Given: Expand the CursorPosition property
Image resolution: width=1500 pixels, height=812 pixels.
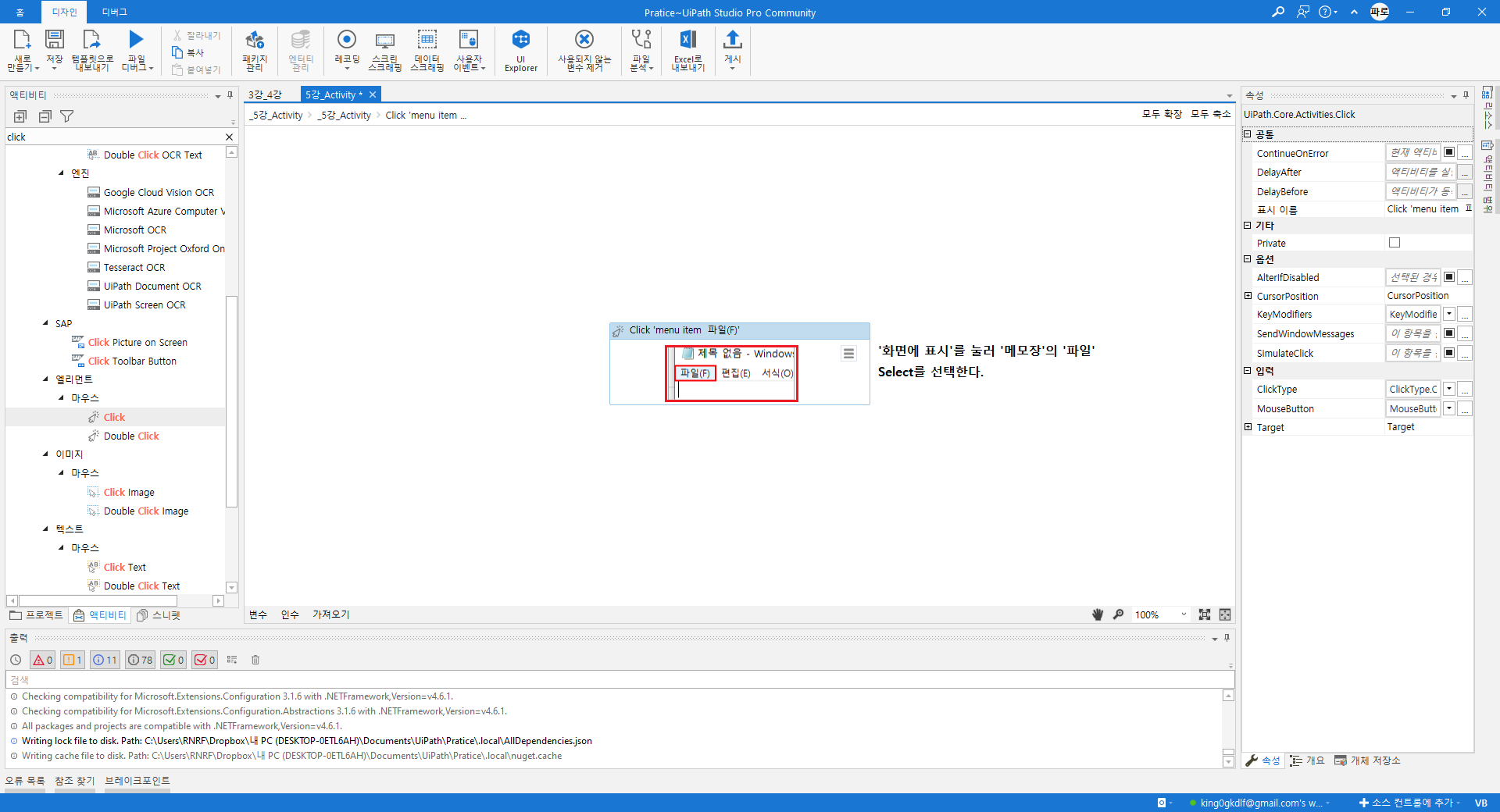Looking at the screenshot, I should coord(1248,296).
